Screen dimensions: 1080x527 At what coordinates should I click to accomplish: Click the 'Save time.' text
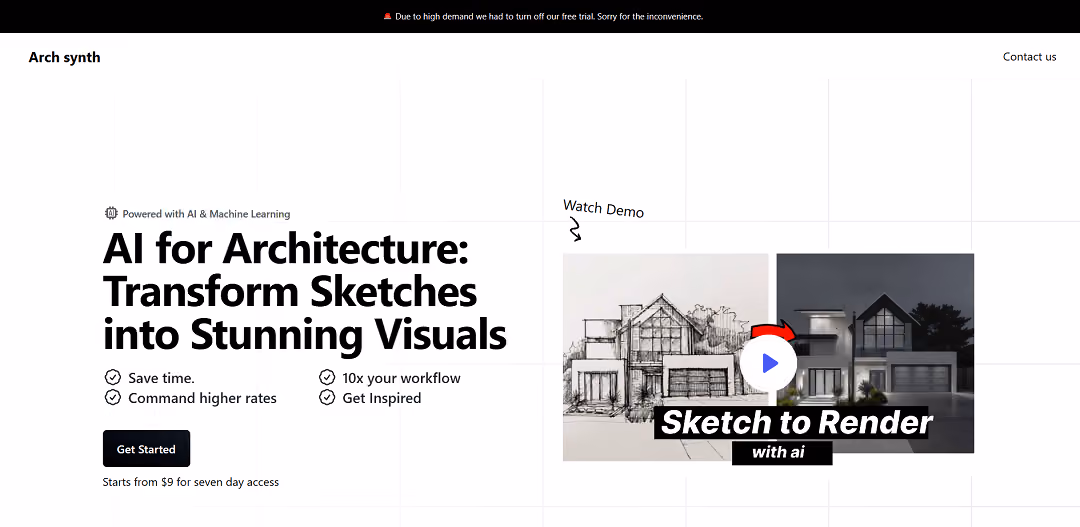pyautogui.click(x=161, y=378)
